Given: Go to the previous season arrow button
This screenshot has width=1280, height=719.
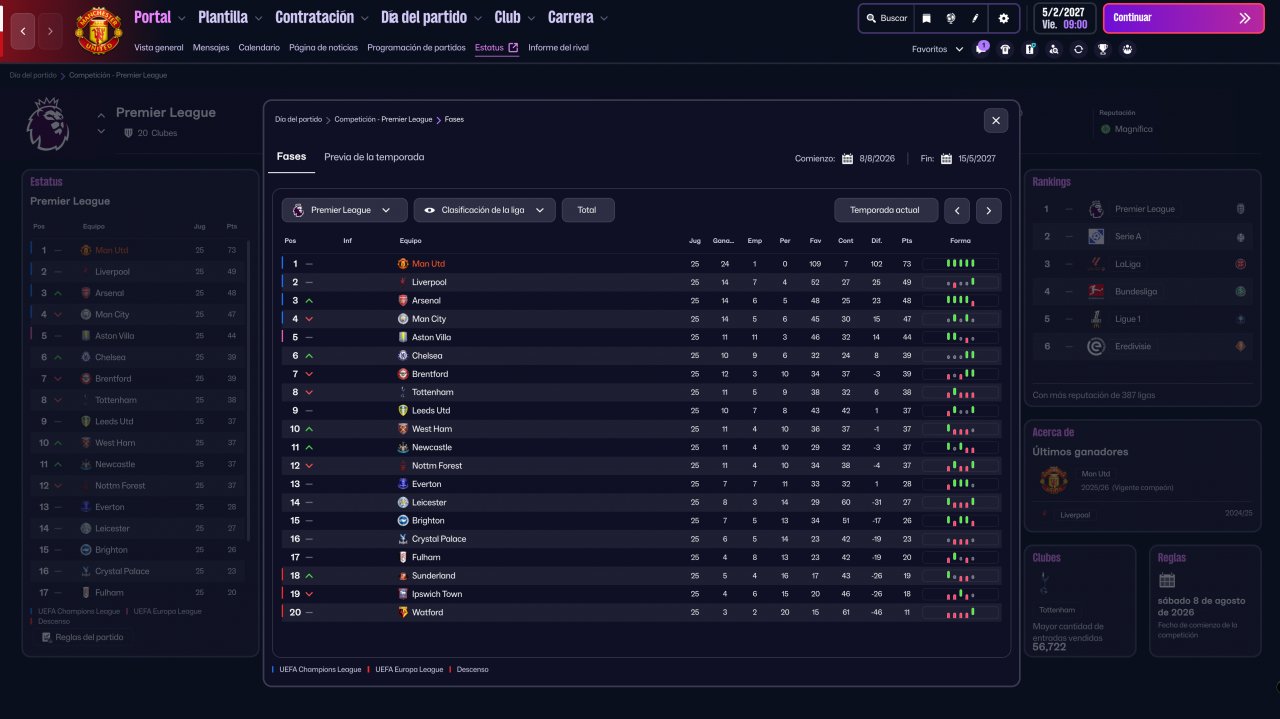Looking at the screenshot, I should coord(958,210).
